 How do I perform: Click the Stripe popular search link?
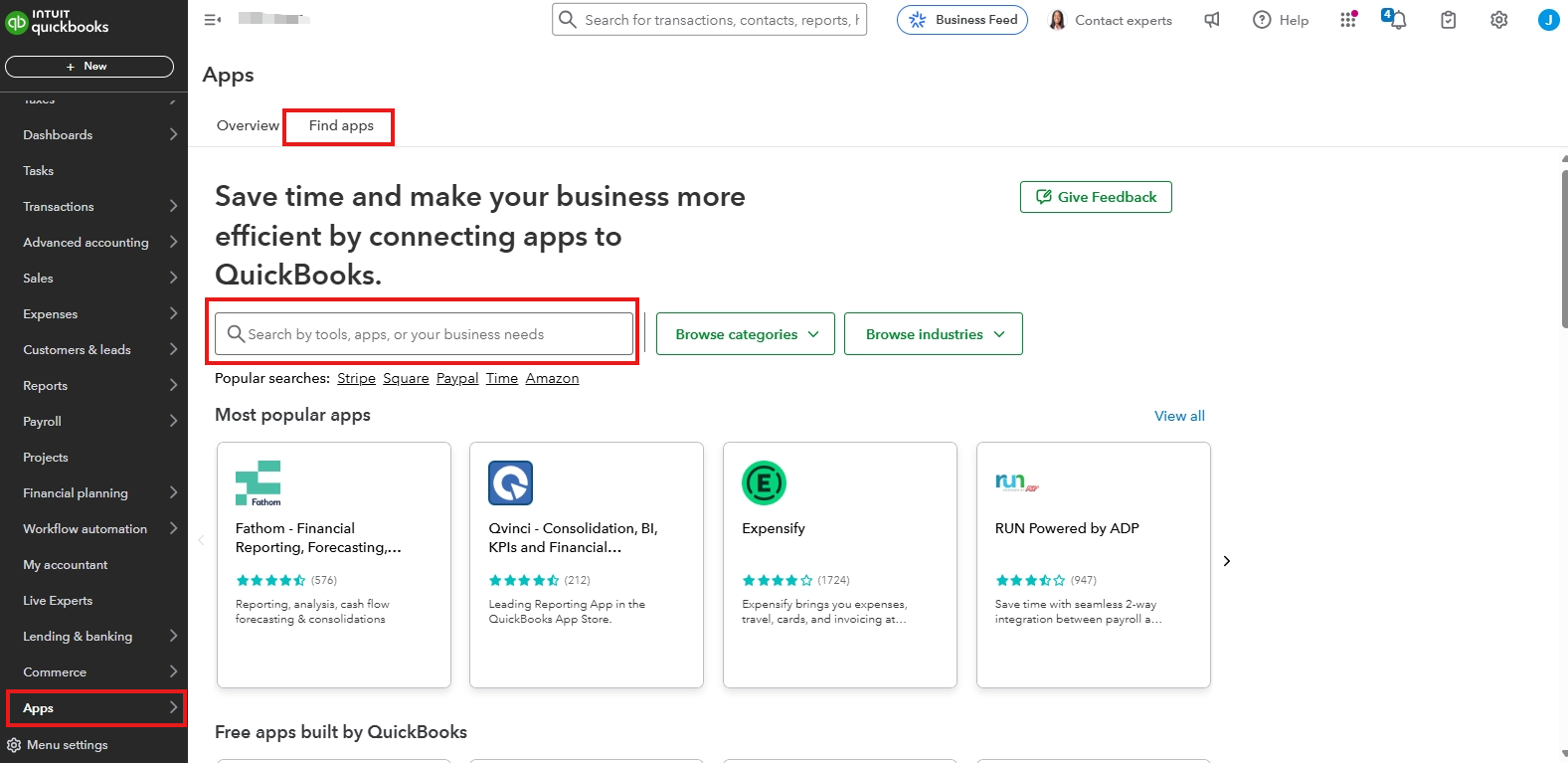click(x=356, y=378)
